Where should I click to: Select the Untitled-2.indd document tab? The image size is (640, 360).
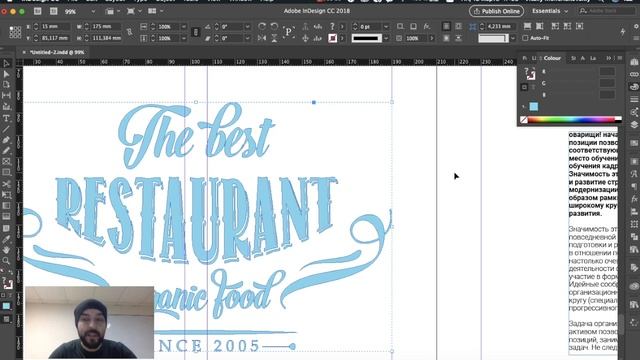pos(57,52)
